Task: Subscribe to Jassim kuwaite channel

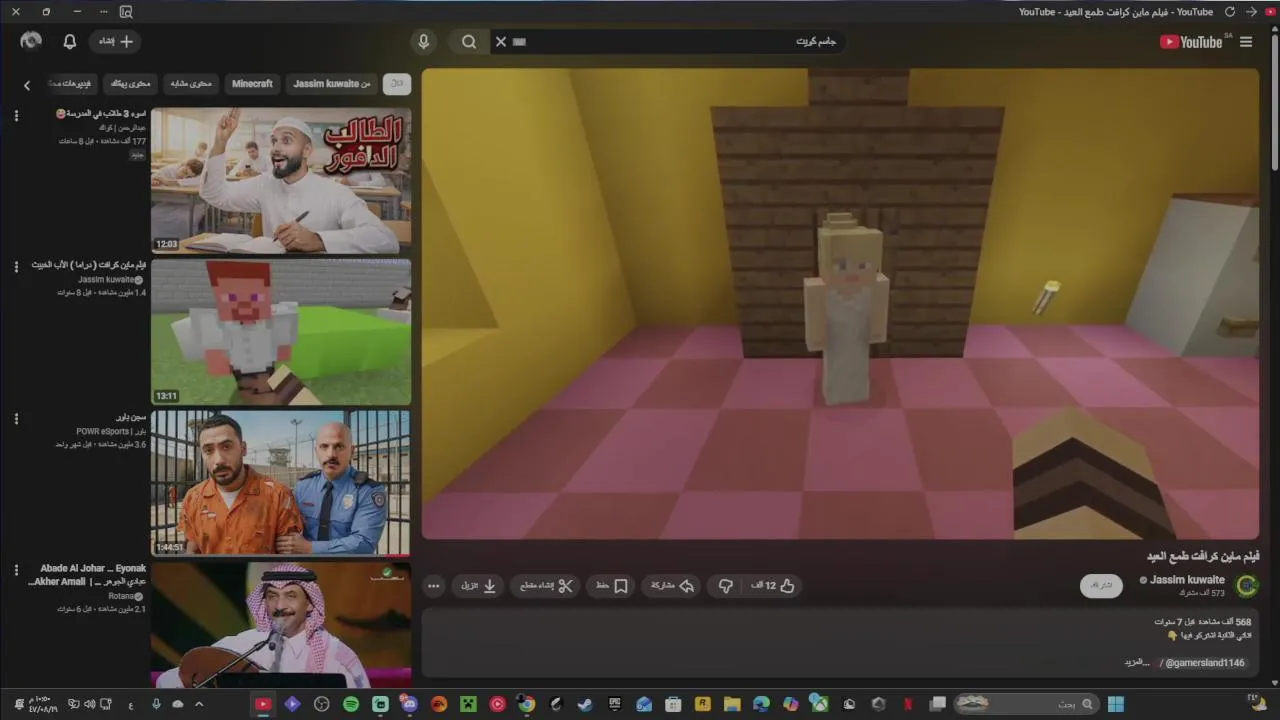Action: tap(1101, 585)
